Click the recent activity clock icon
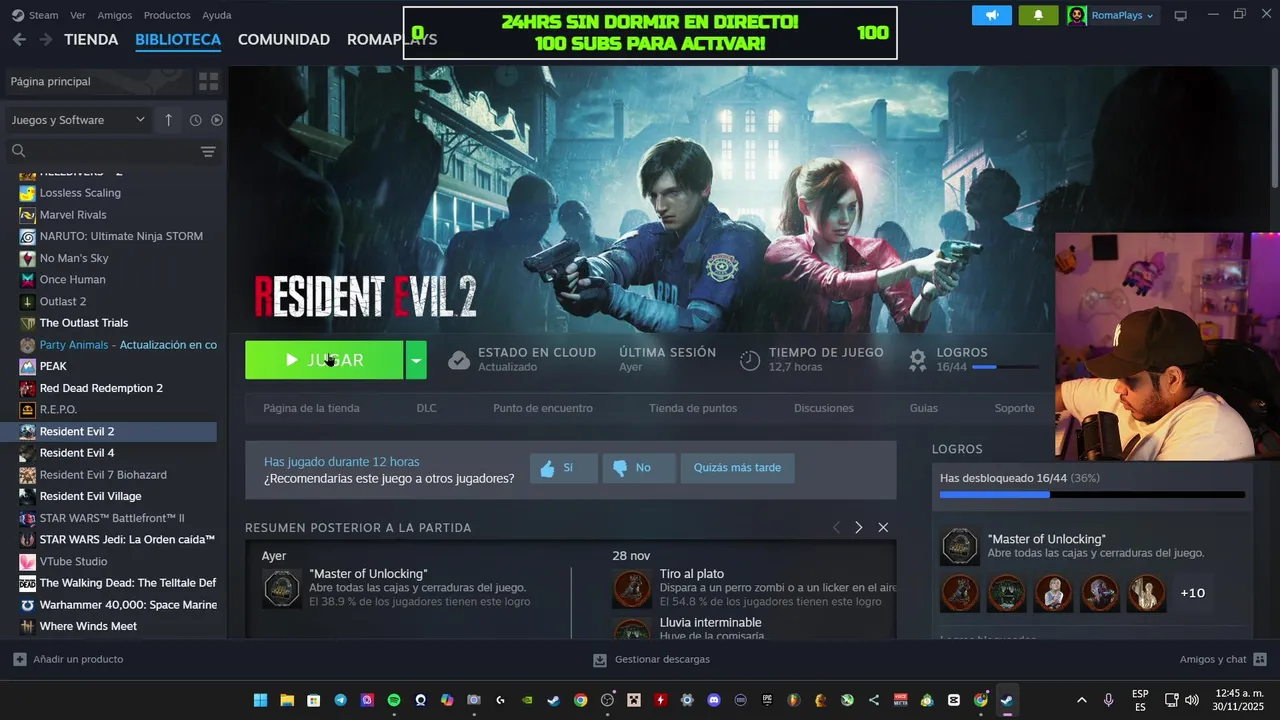Screen dimensions: 1280x720 coord(195,120)
